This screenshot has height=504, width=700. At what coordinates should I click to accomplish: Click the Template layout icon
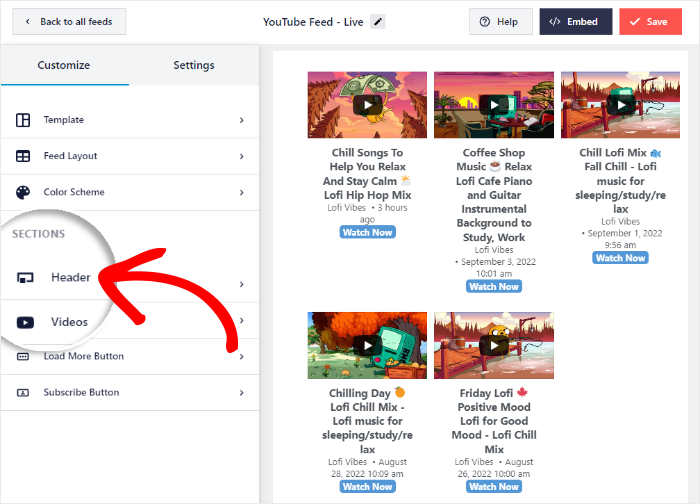[23, 120]
